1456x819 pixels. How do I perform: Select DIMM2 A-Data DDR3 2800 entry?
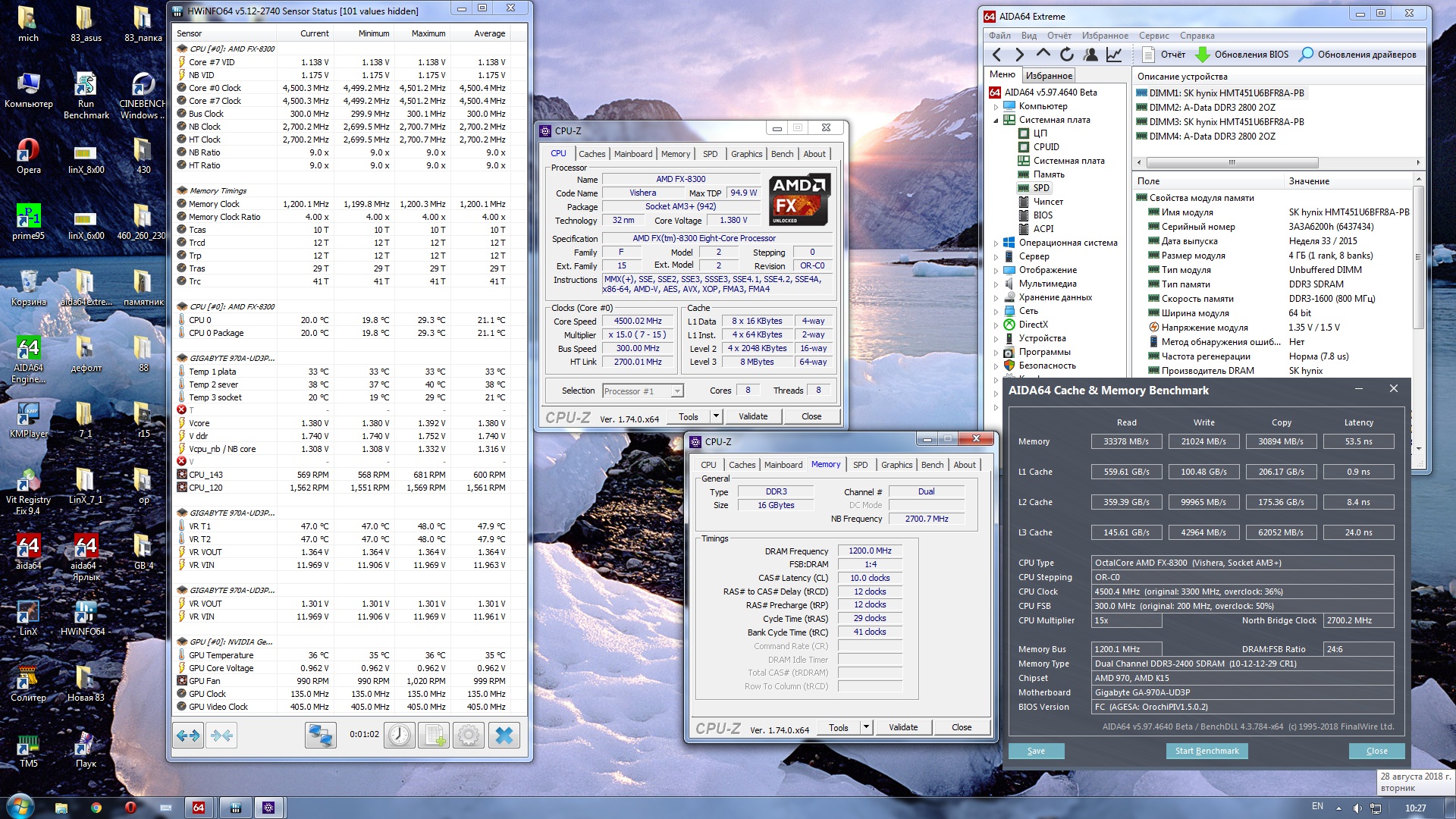coord(1212,108)
